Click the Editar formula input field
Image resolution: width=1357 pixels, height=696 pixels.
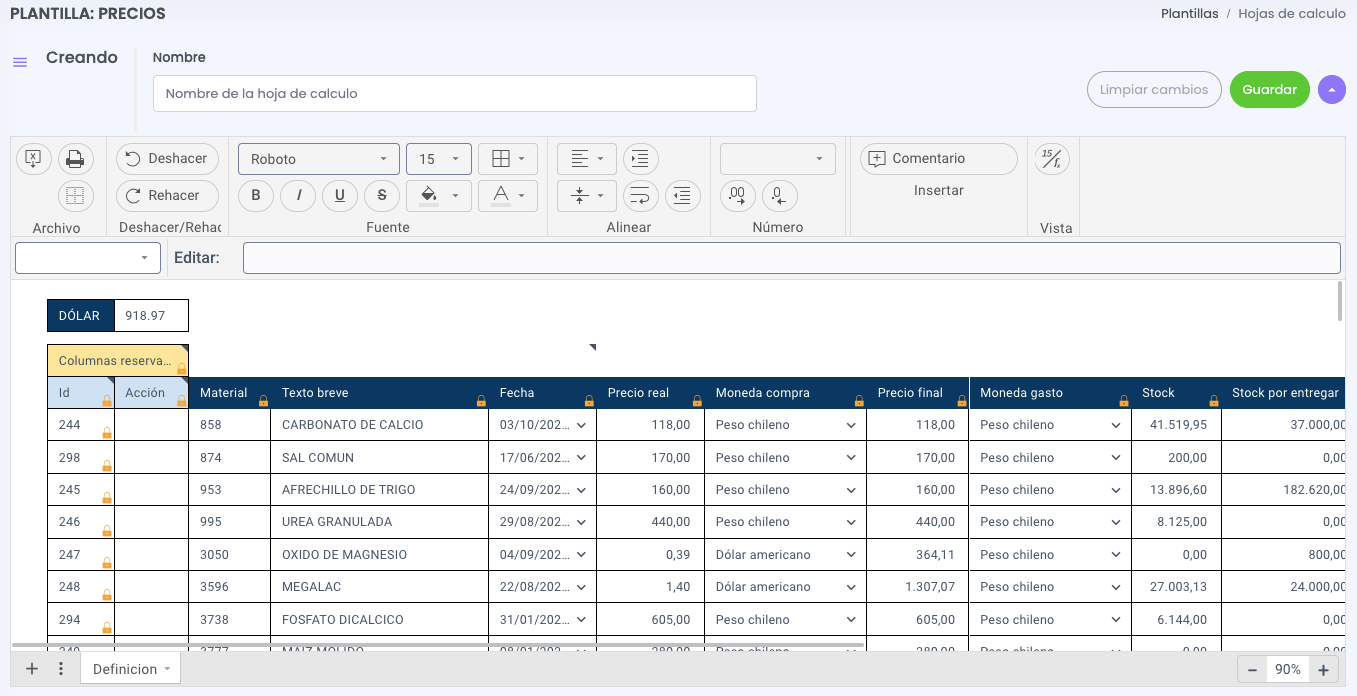coord(791,258)
